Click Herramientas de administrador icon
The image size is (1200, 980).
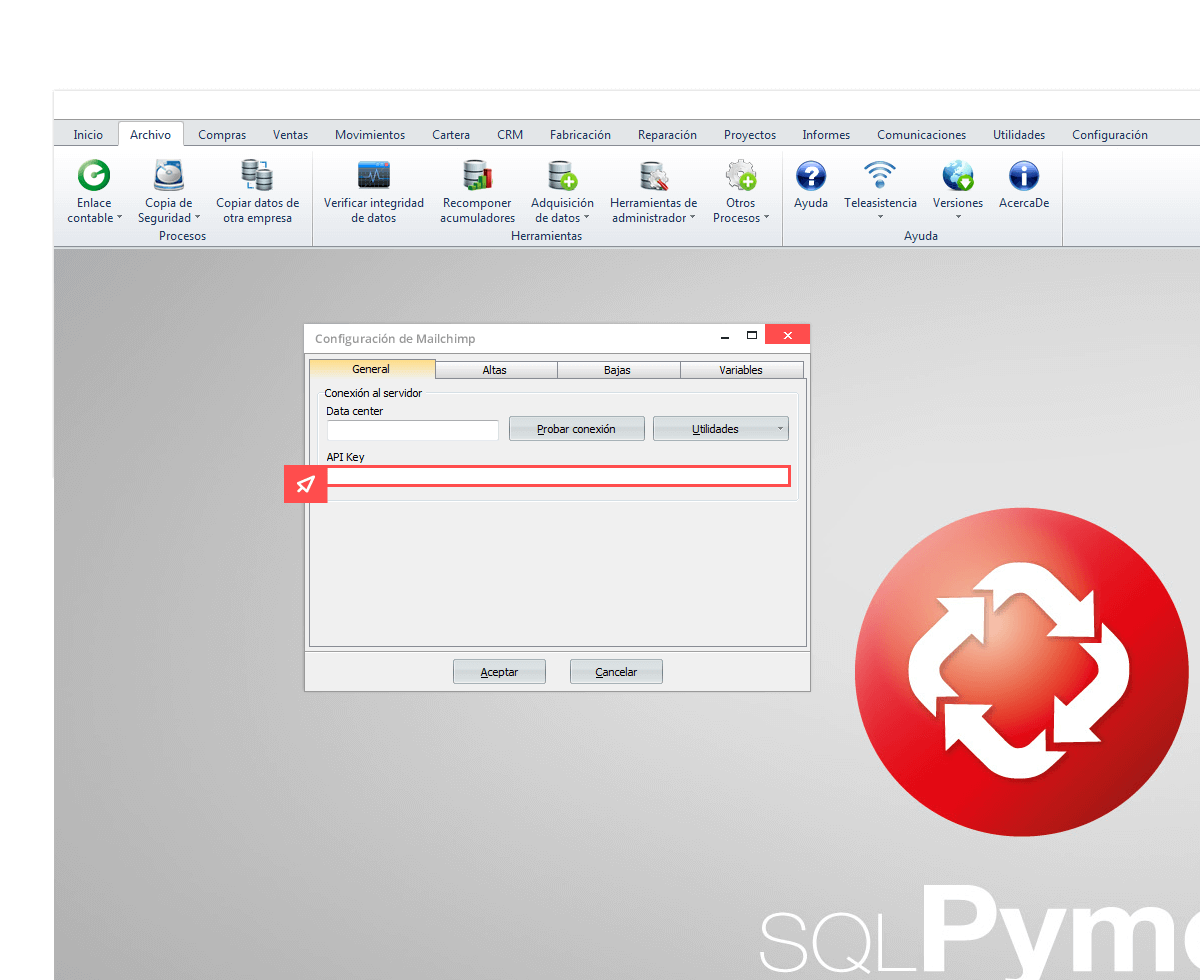653,176
